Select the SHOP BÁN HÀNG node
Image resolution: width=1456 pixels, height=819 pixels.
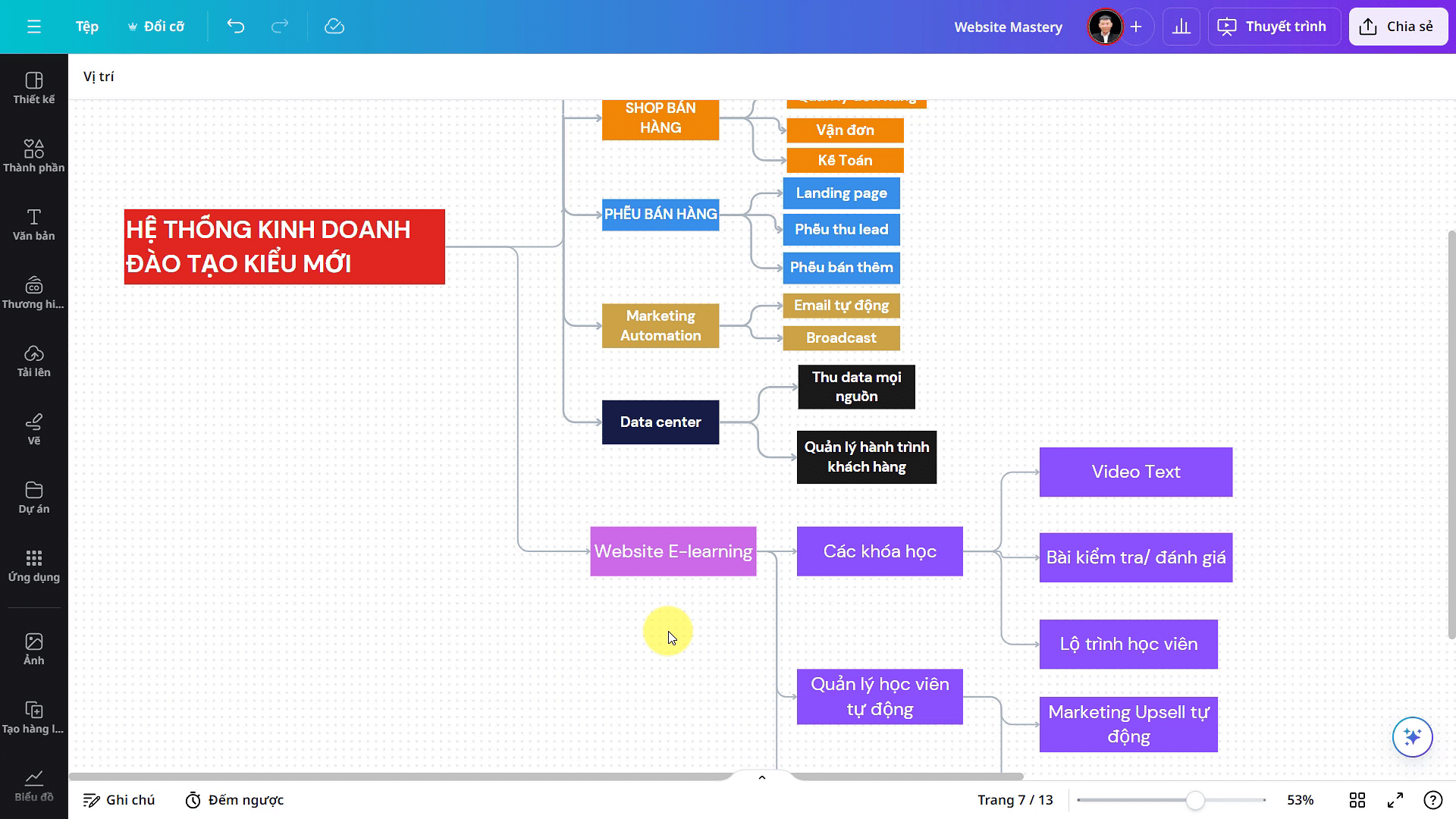[x=661, y=119]
